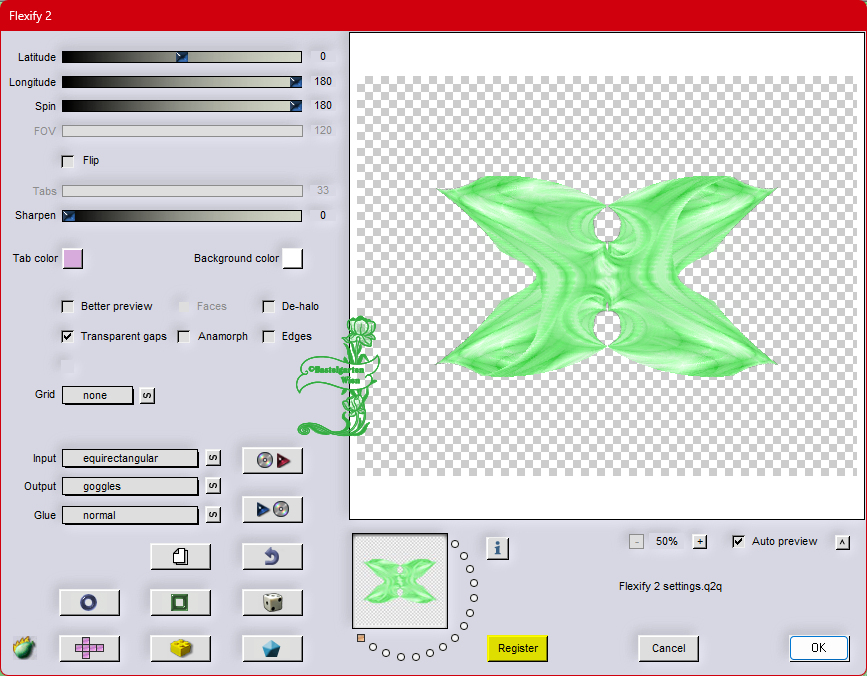Viewport: 867px width, 676px height.
Task: Uncheck Transparent gaps option
Action: 68,337
